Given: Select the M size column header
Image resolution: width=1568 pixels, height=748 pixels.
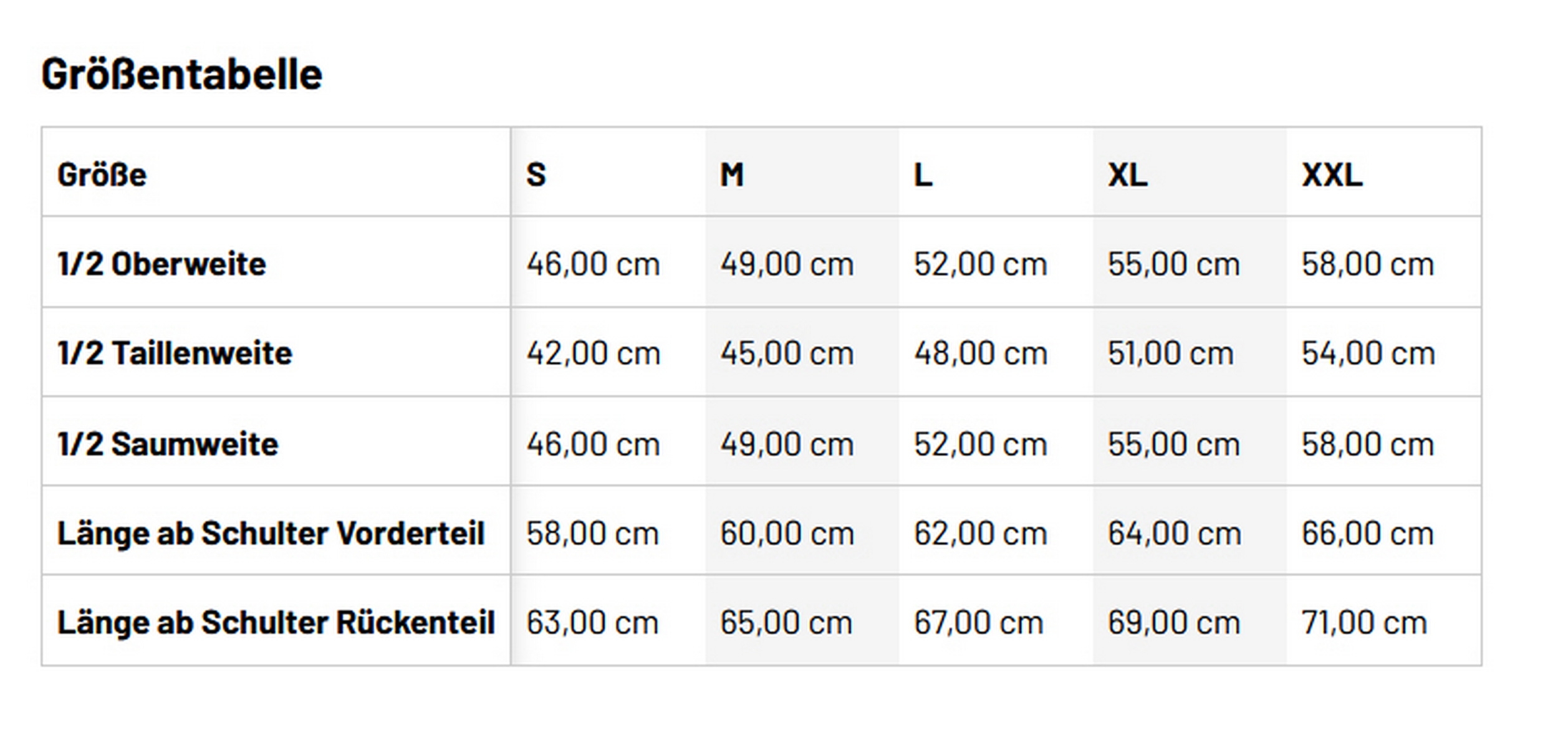Looking at the screenshot, I should coord(732,175).
